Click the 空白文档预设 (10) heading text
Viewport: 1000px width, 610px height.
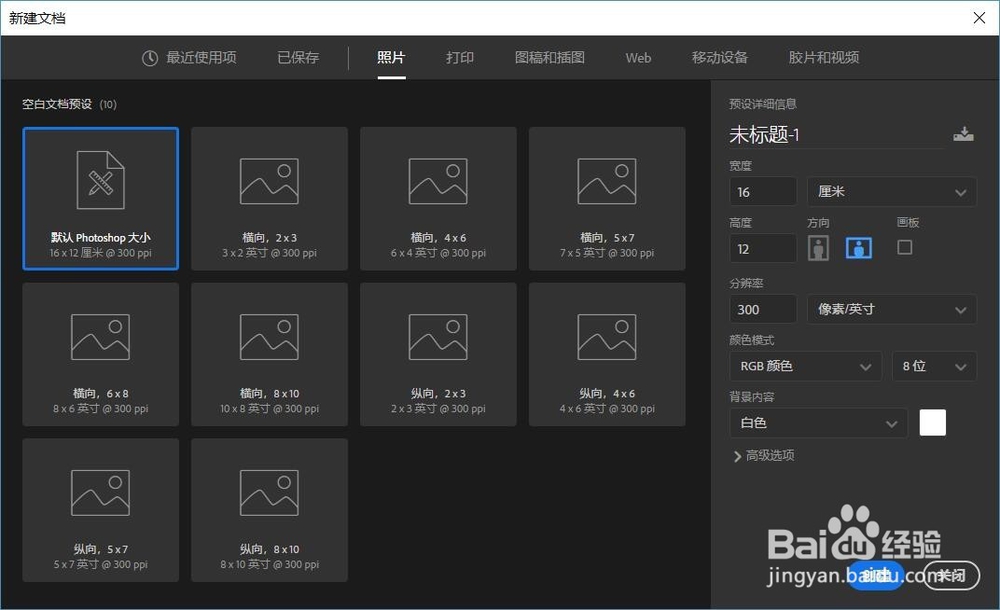(x=70, y=104)
